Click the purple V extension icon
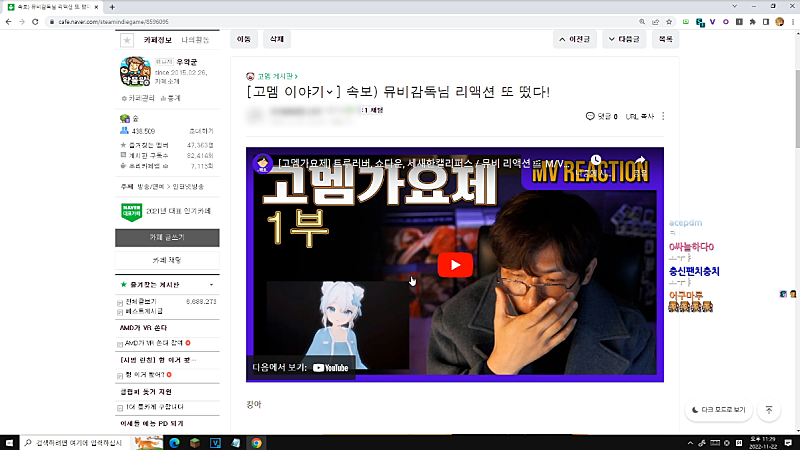This screenshot has width=800, height=450. pos(712,22)
